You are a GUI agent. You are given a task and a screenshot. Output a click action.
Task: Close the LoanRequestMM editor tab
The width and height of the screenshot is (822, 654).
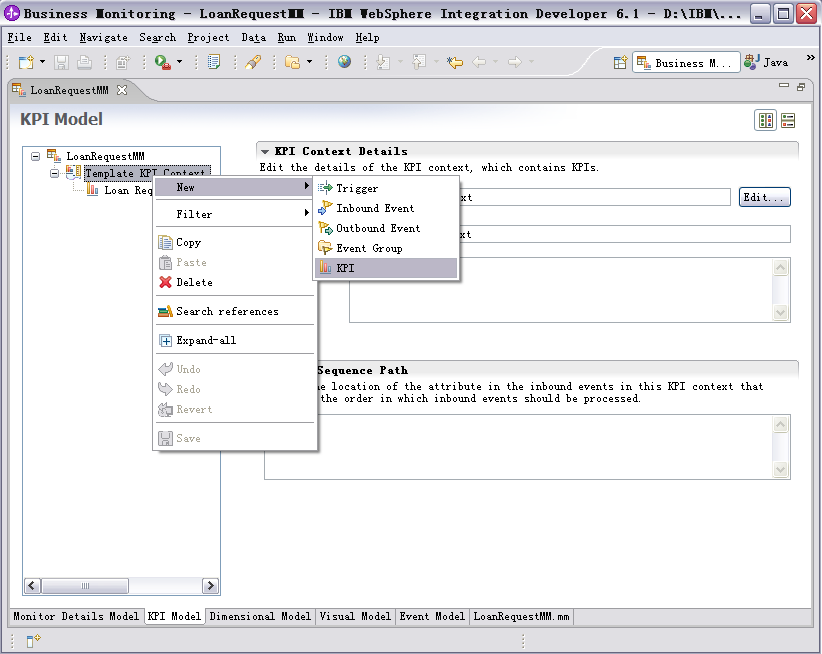pyautogui.click(x=122, y=90)
